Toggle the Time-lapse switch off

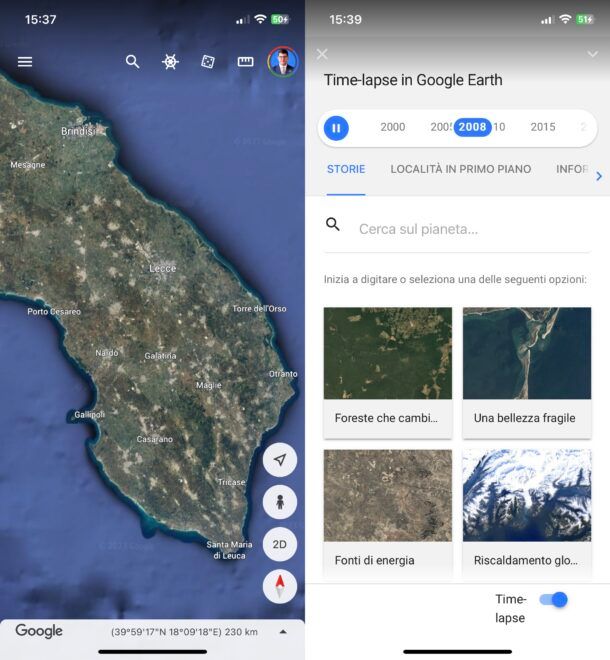[x=554, y=599]
